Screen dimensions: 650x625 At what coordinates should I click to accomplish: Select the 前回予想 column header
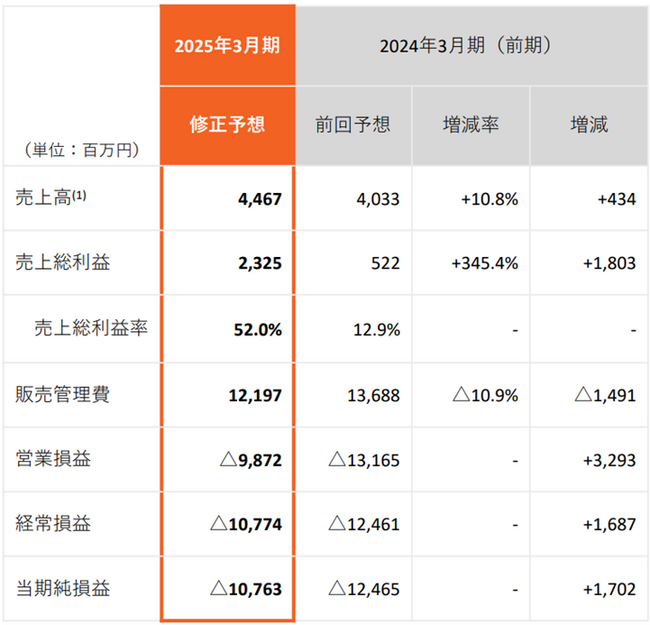click(353, 126)
